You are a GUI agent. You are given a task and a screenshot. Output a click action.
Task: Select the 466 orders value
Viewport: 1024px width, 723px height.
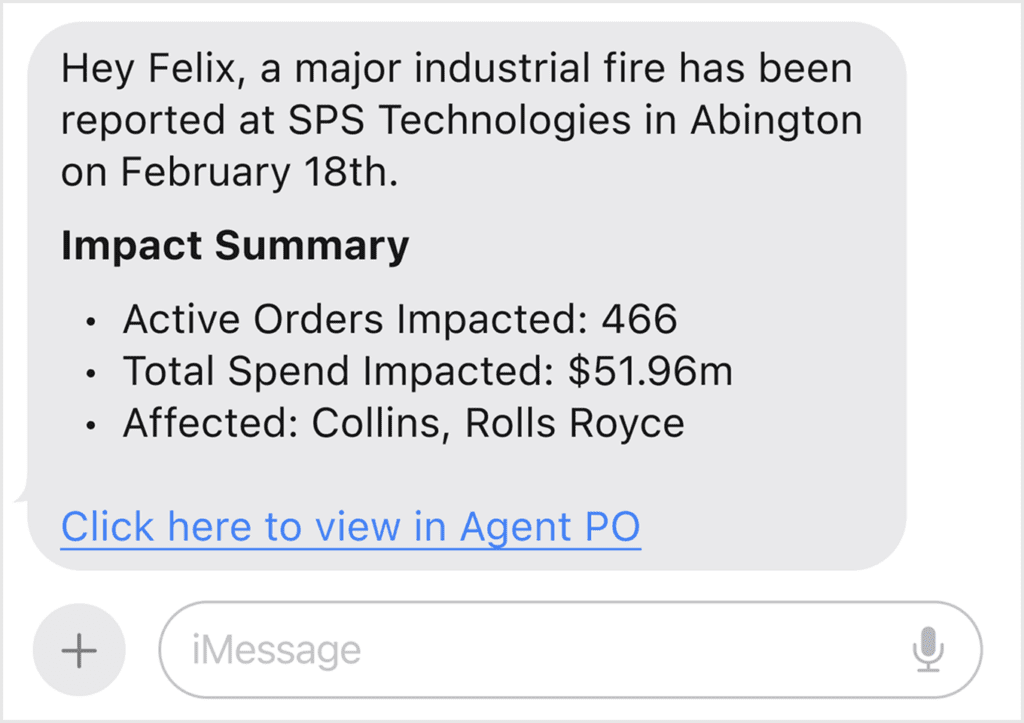tap(639, 320)
